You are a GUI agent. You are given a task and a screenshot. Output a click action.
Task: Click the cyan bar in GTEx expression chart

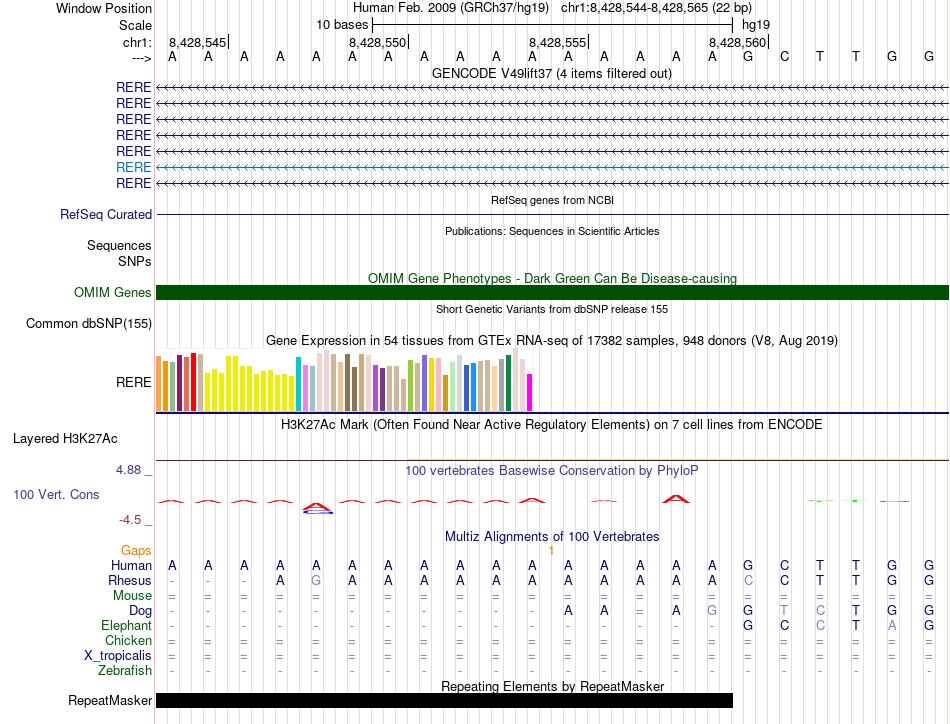click(x=298, y=384)
